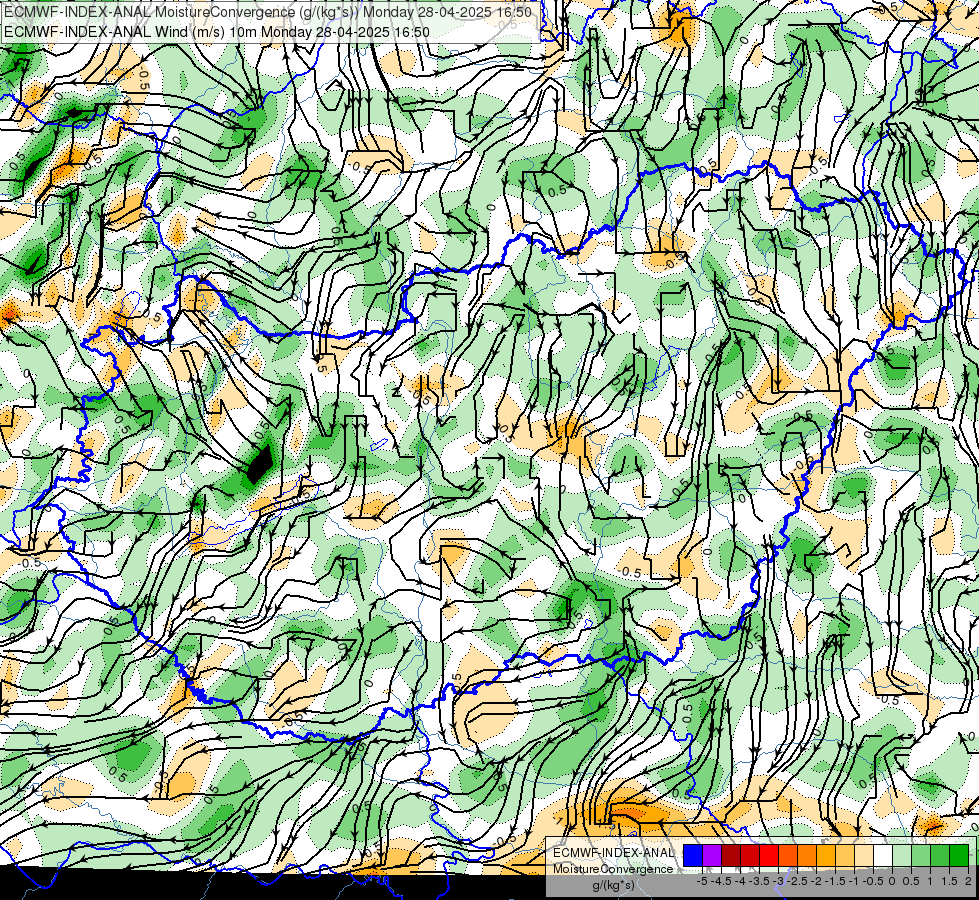Click the -1 tick label on the legend scale

click(854, 881)
